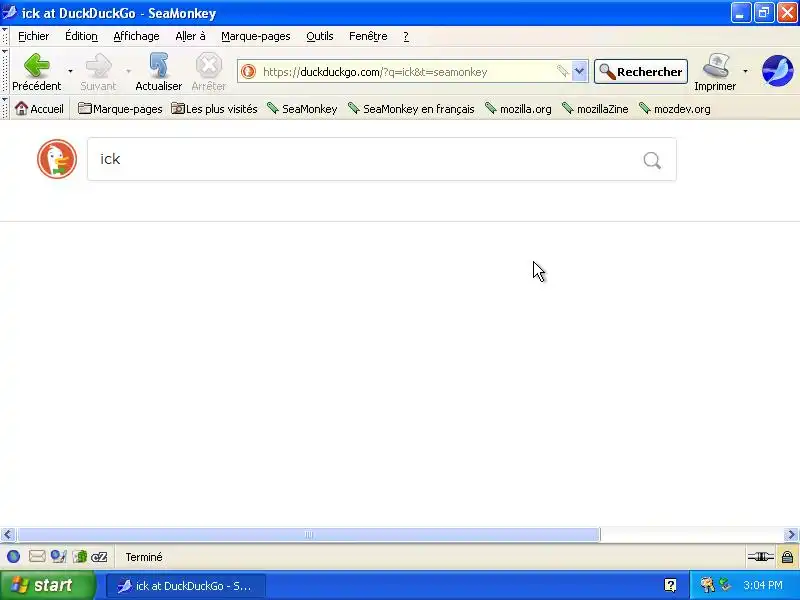The image size is (800, 600).
Task: Go to the Accueil home bookmark
Action: 39,109
